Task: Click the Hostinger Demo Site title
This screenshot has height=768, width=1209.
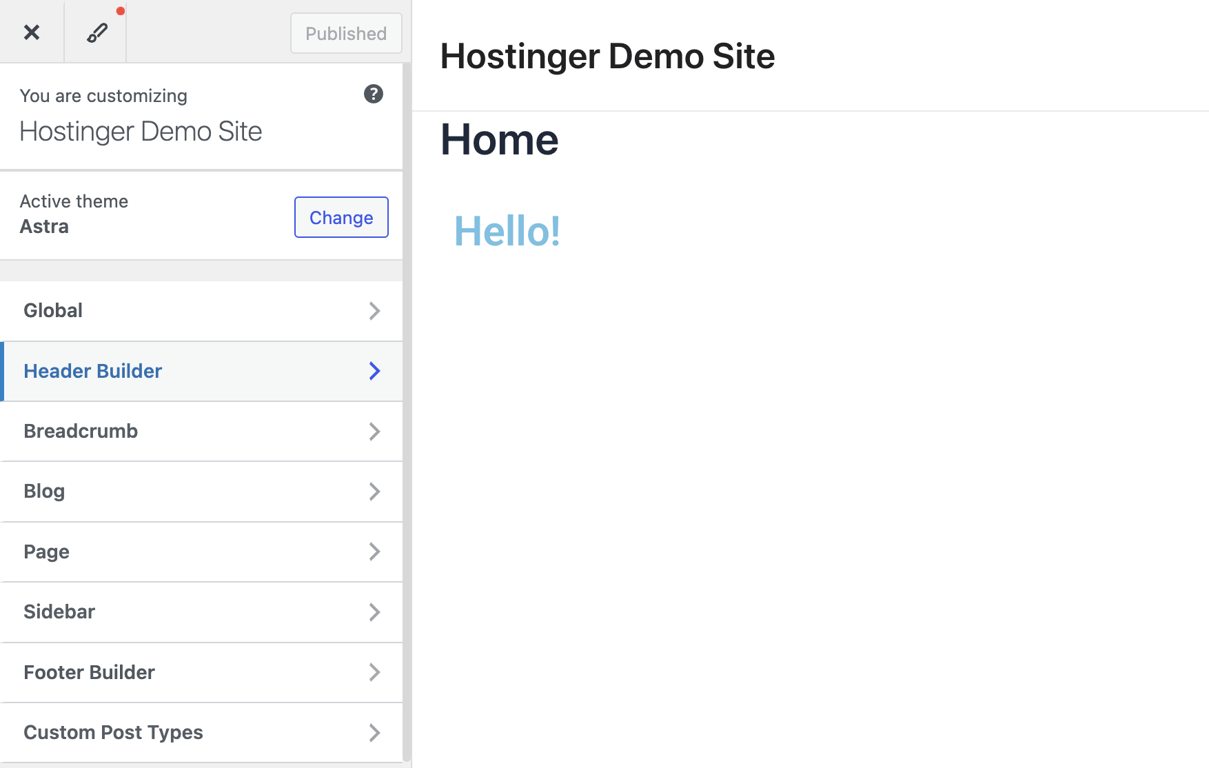Action: tap(607, 56)
